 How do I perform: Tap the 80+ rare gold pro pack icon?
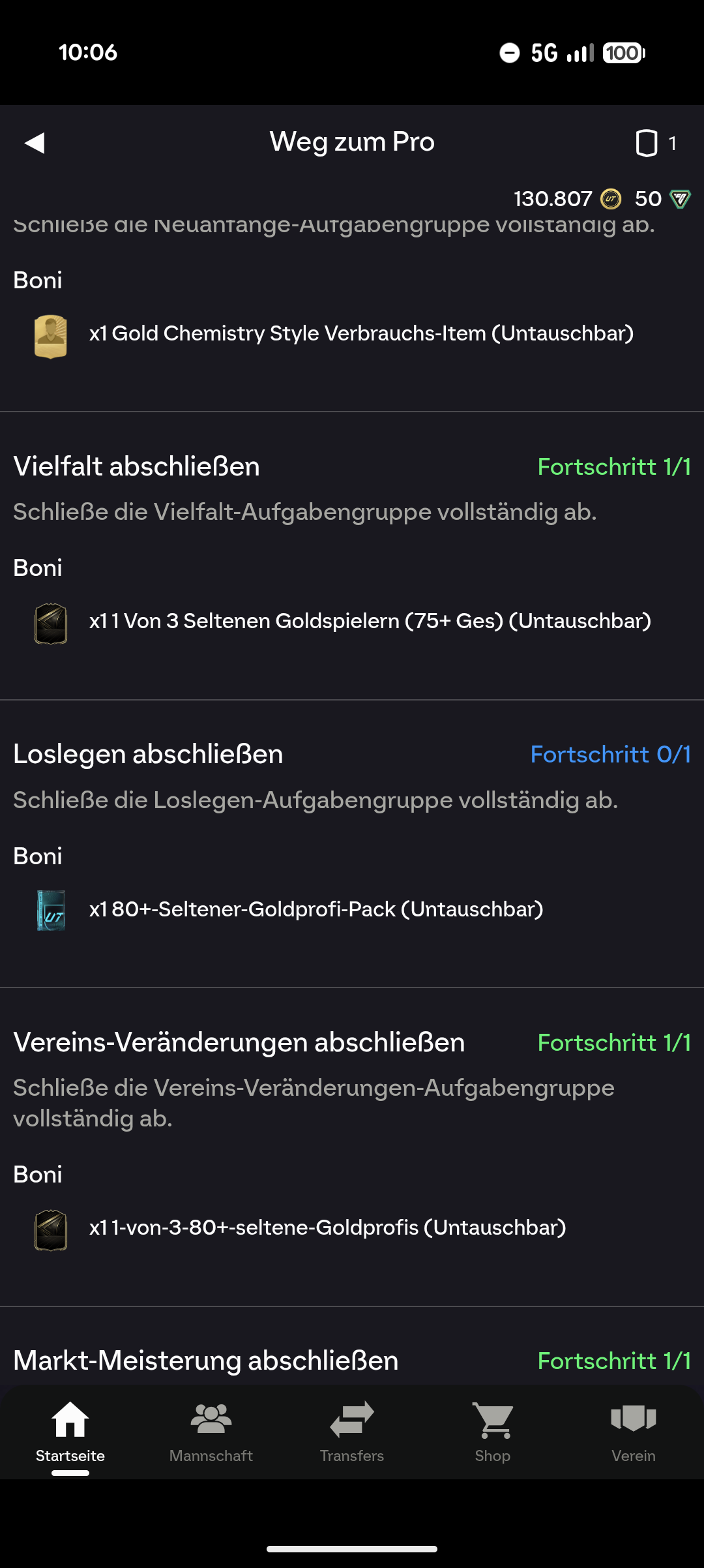[x=51, y=911]
